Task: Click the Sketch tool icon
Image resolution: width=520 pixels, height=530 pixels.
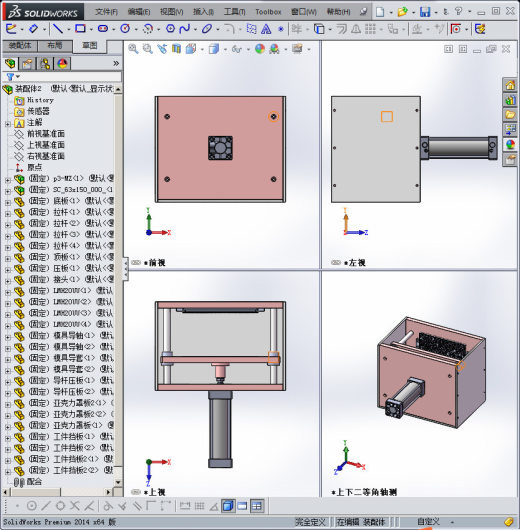Action: (x=11, y=29)
